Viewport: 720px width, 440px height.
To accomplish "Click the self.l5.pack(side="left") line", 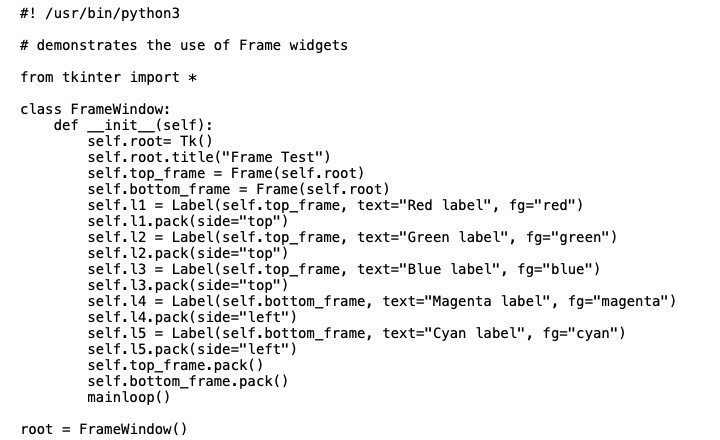I will 192,349.
